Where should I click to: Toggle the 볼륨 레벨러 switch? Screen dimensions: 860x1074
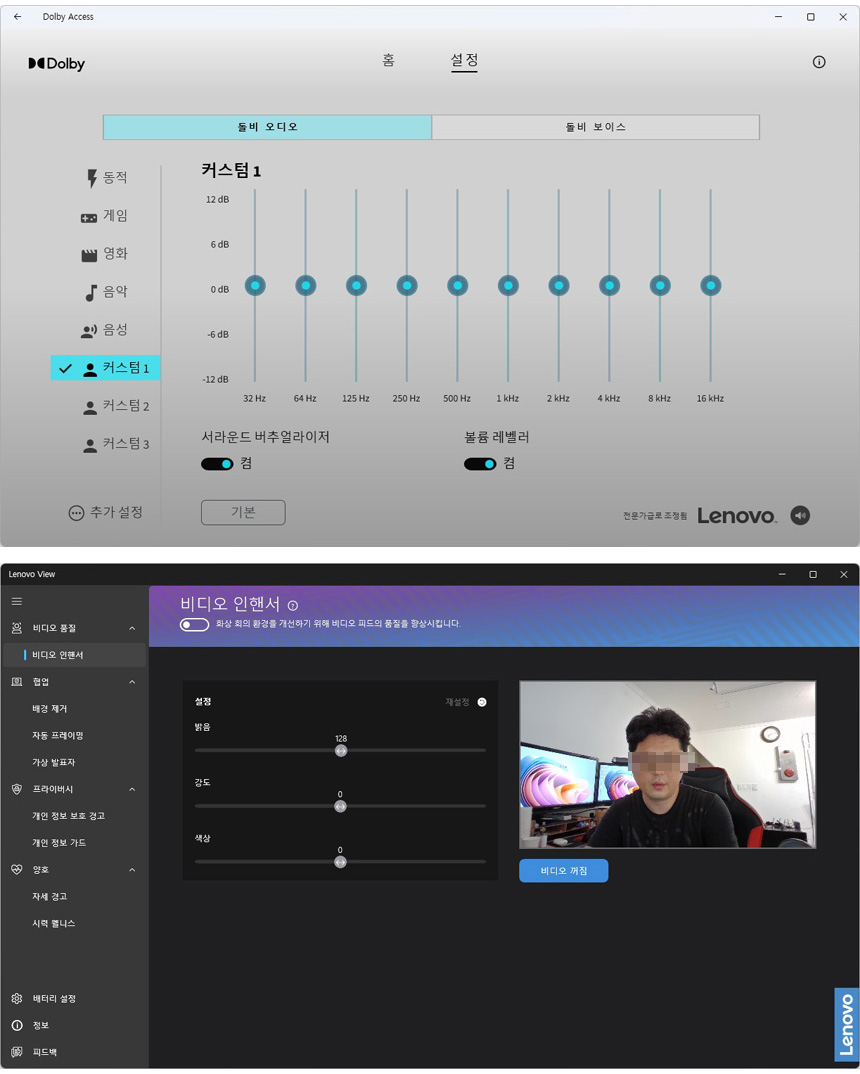pos(480,464)
